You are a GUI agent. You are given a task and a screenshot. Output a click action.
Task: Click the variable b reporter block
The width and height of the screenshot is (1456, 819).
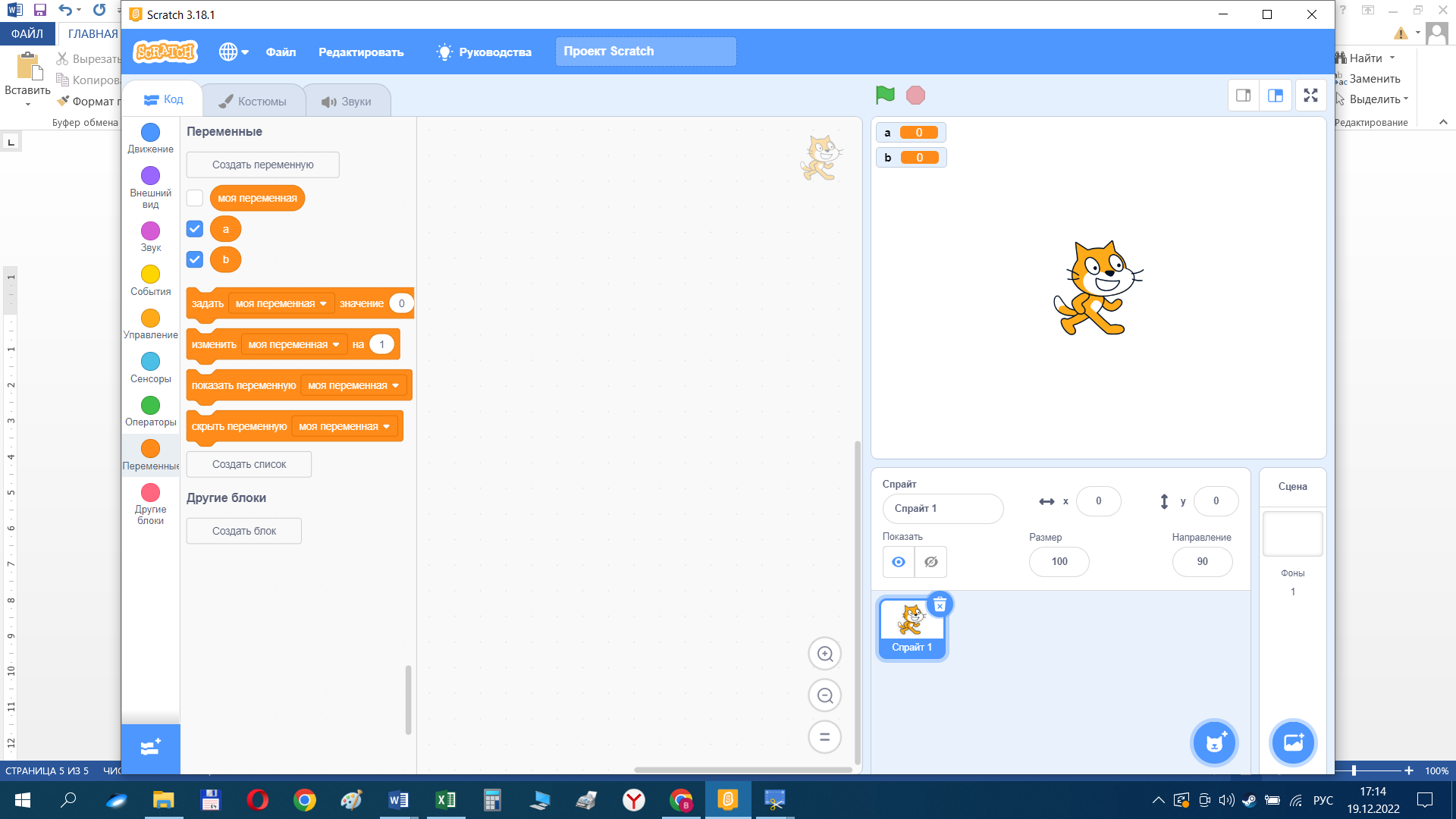pos(225,259)
